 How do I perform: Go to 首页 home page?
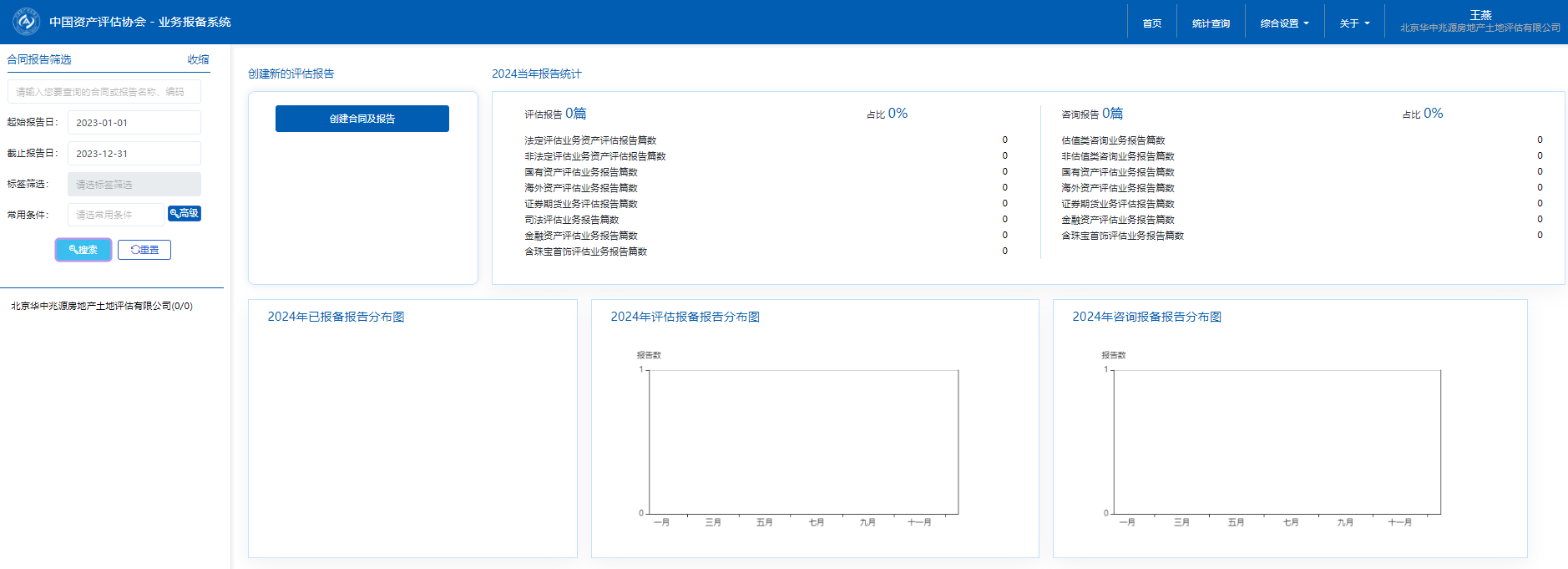1152,23
